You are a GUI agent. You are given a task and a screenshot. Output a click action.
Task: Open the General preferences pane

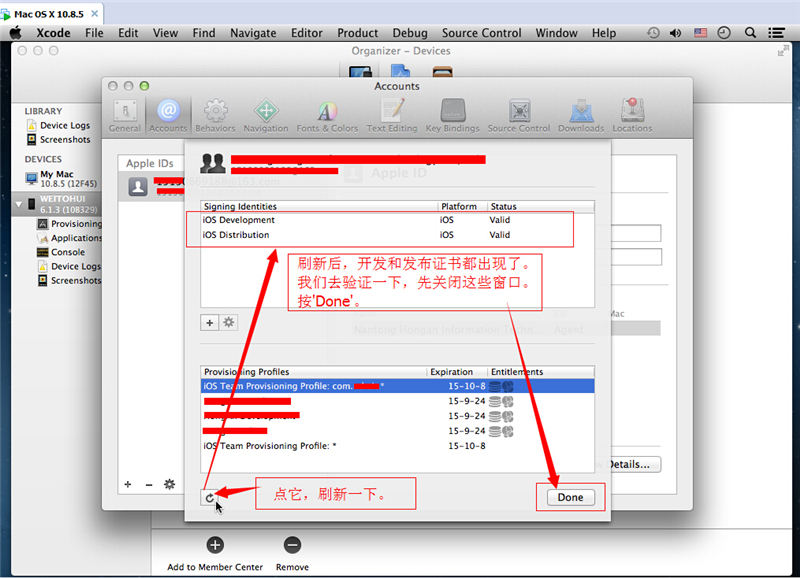(124, 116)
